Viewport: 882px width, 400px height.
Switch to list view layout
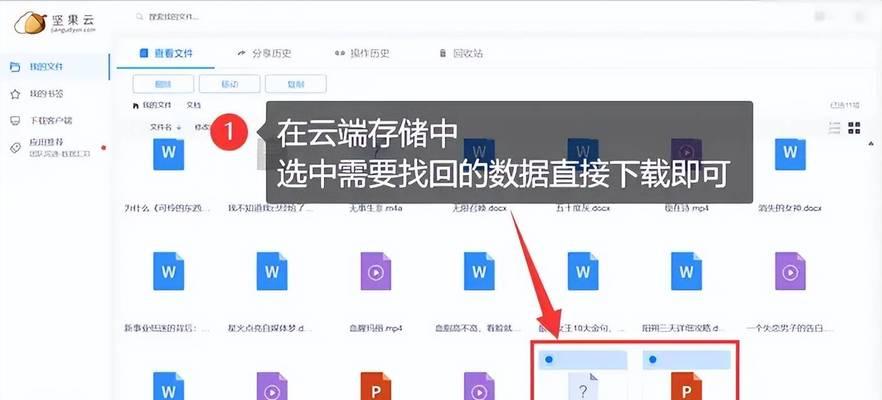834,128
